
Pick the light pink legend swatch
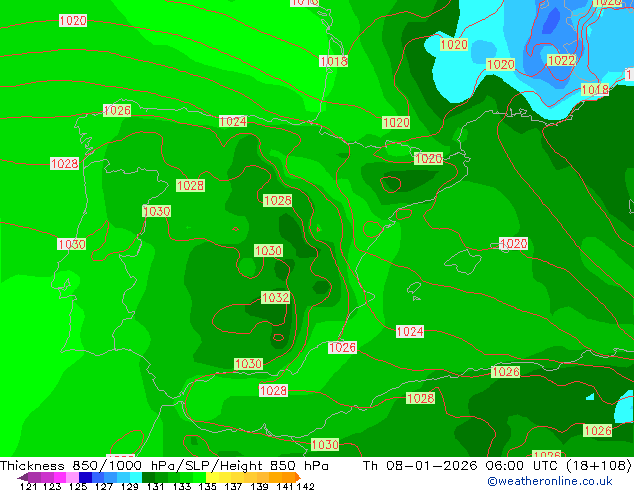[72, 477]
